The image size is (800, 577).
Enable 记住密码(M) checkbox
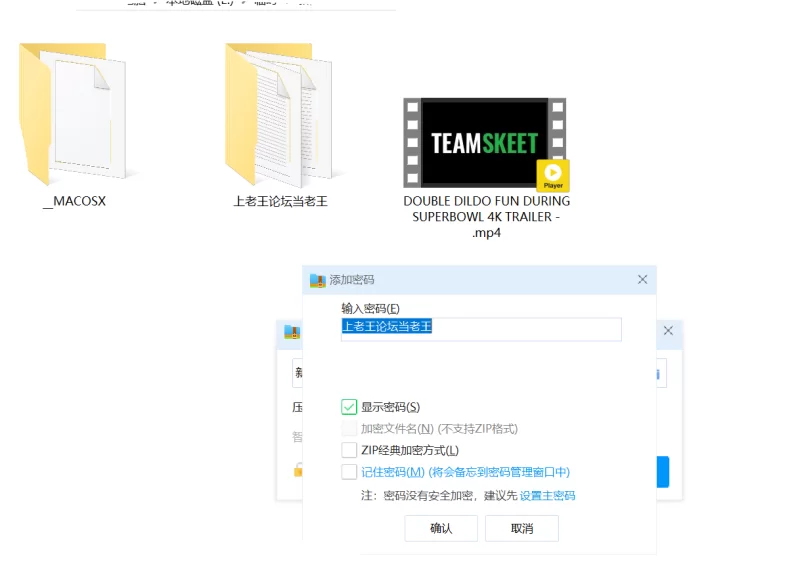349,472
